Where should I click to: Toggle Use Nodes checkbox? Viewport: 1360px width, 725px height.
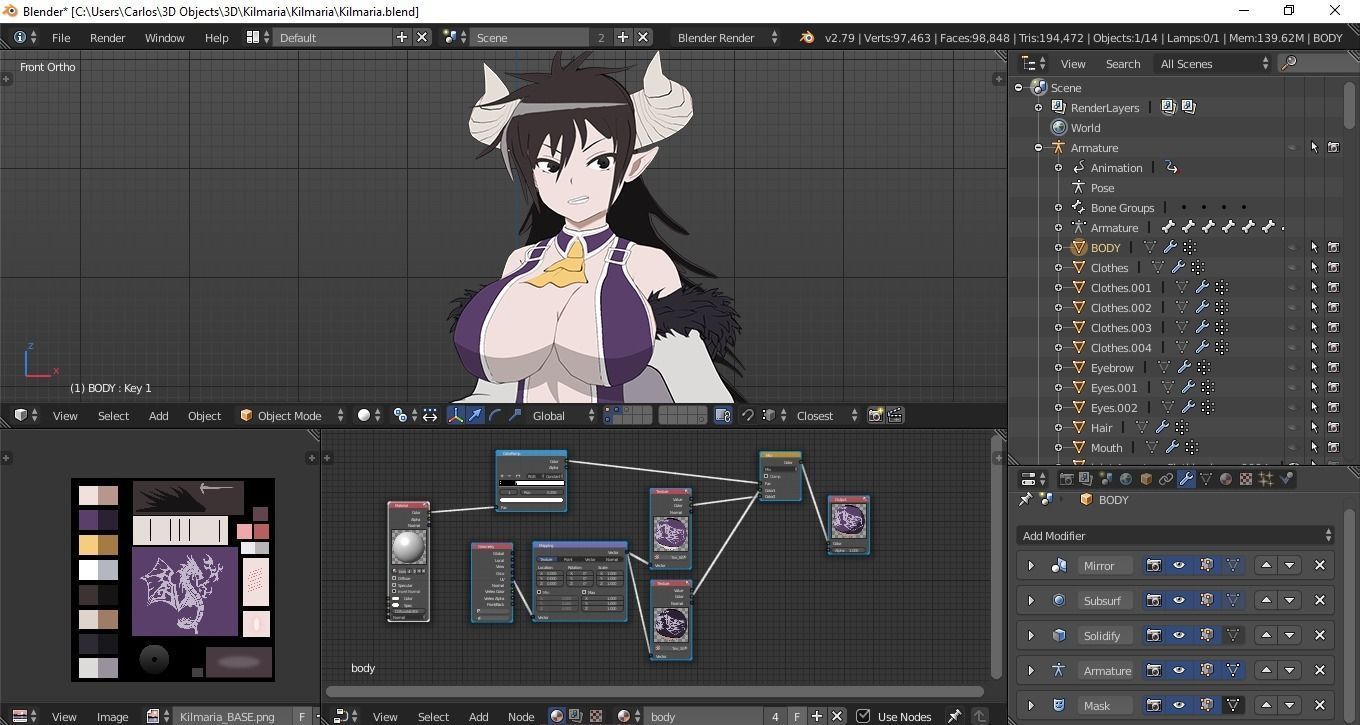point(863,716)
